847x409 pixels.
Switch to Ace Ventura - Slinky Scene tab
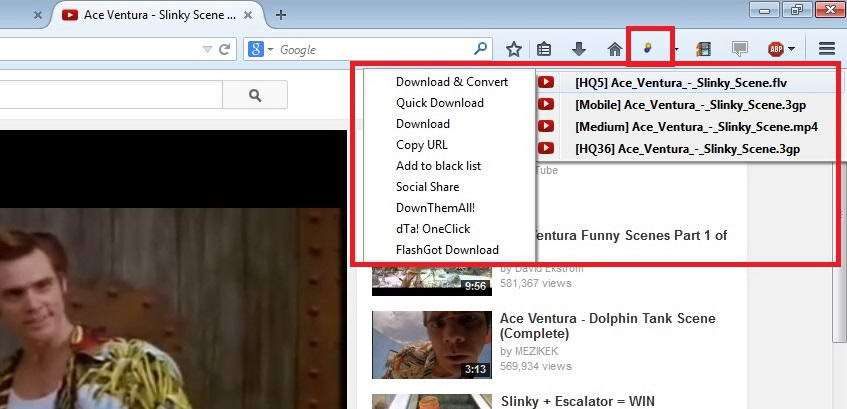[x=157, y=15]
